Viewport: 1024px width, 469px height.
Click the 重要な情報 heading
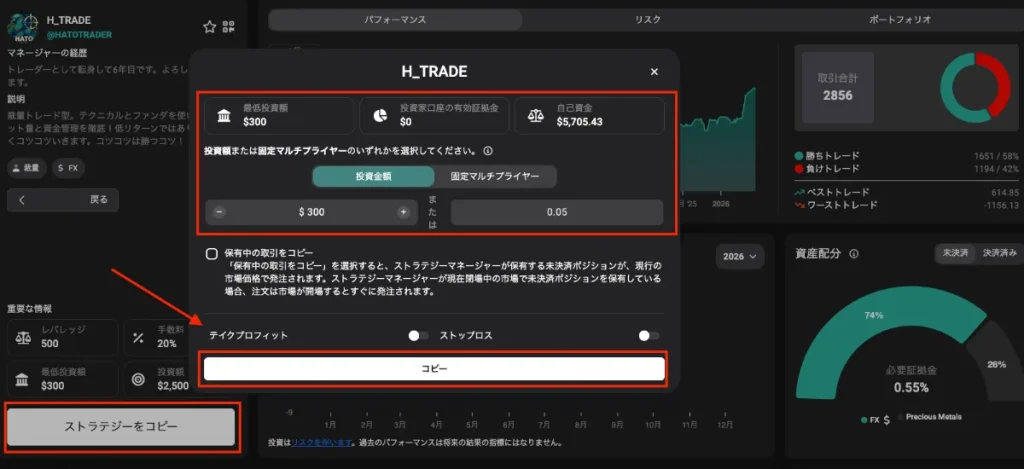click(29, 308)
